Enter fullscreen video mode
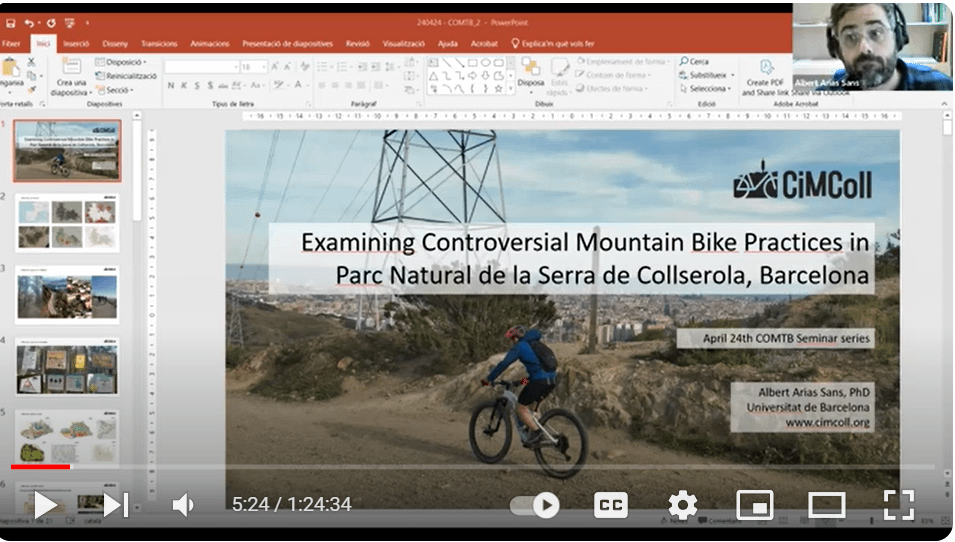This screenshot has height=542, width=955. point(899,505)
